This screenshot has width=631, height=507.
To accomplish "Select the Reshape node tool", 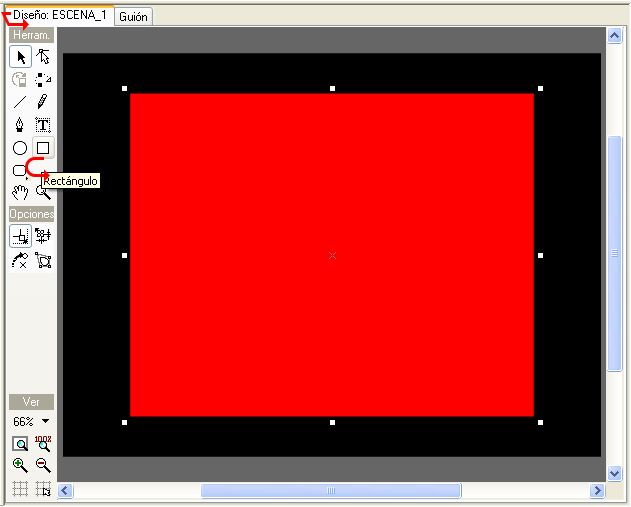I will [43, 57].
